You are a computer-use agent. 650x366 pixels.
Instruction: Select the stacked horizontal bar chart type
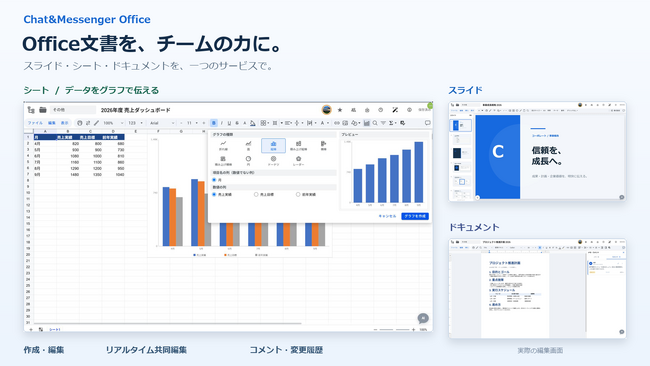click(223, 160)
